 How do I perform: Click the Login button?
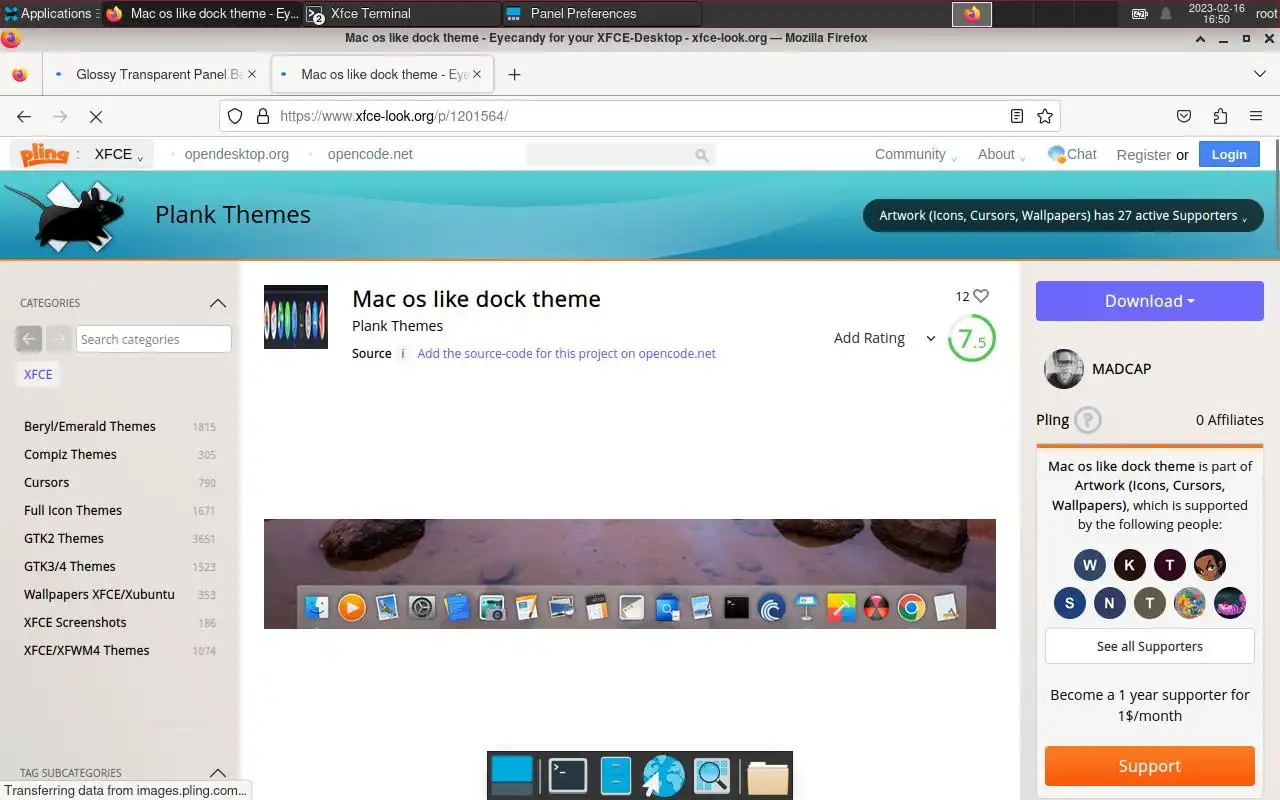tap(1229, 154)
